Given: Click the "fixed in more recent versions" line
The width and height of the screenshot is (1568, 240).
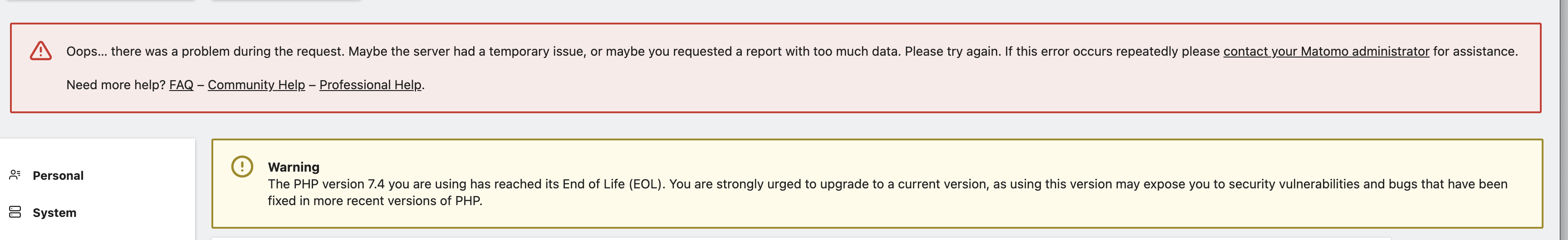Looking at the screenshot, I should [x=375, y=201].
